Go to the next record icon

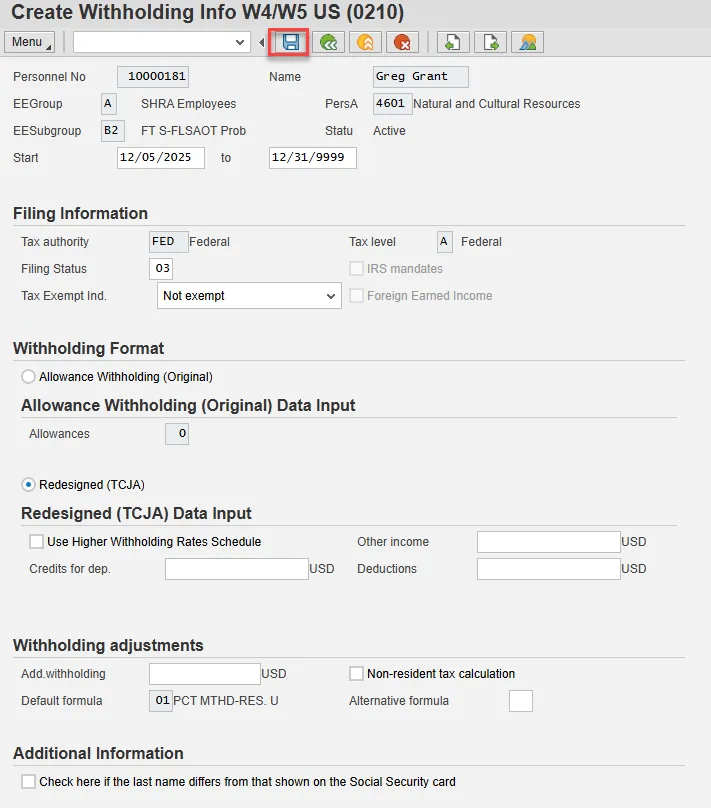coord(490,42)
